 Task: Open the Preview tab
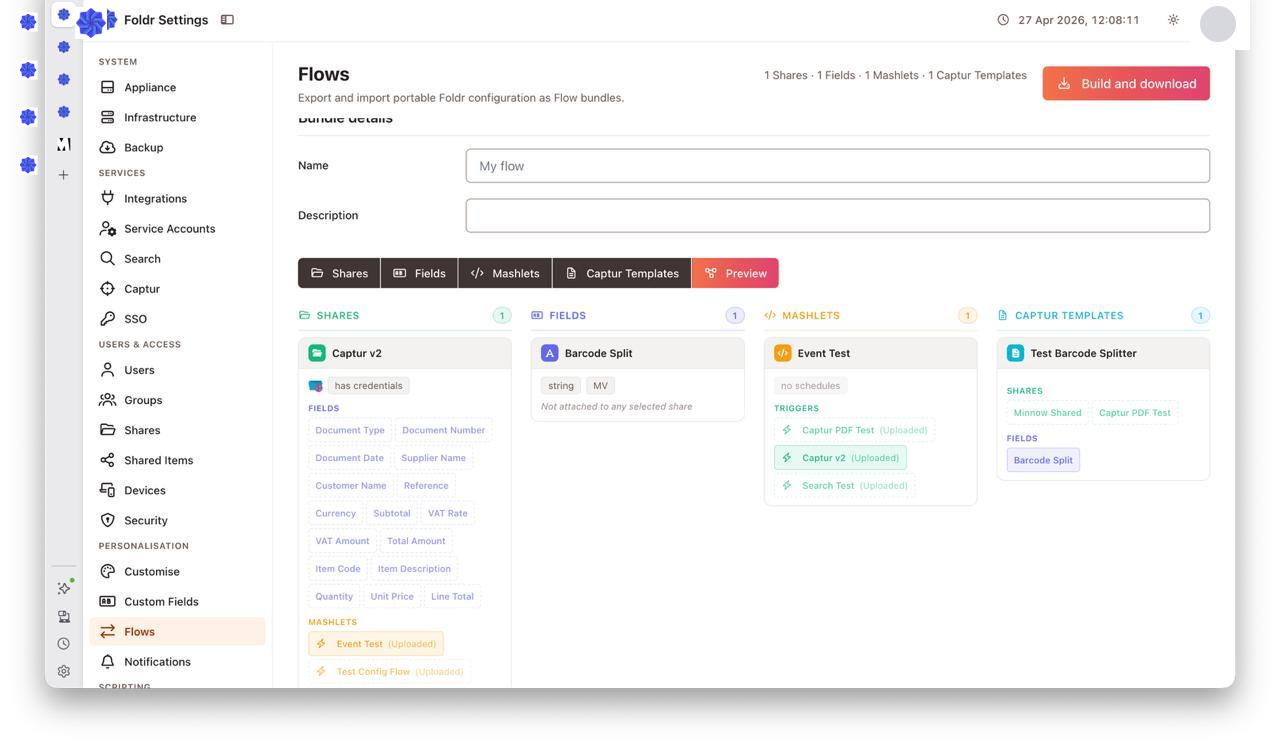735,272
